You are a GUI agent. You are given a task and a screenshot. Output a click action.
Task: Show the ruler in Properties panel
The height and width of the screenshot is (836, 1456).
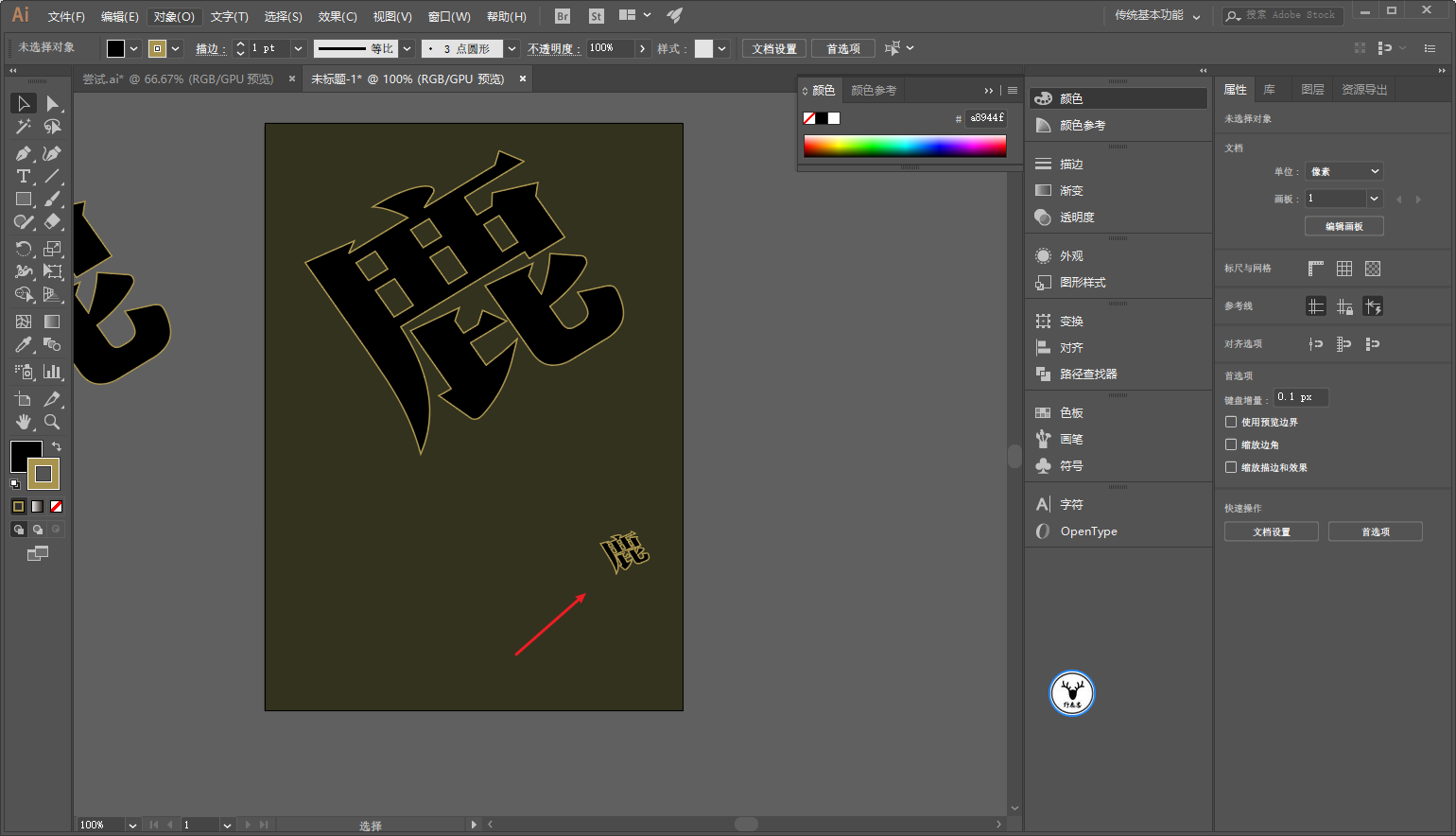coord(1316,269)
